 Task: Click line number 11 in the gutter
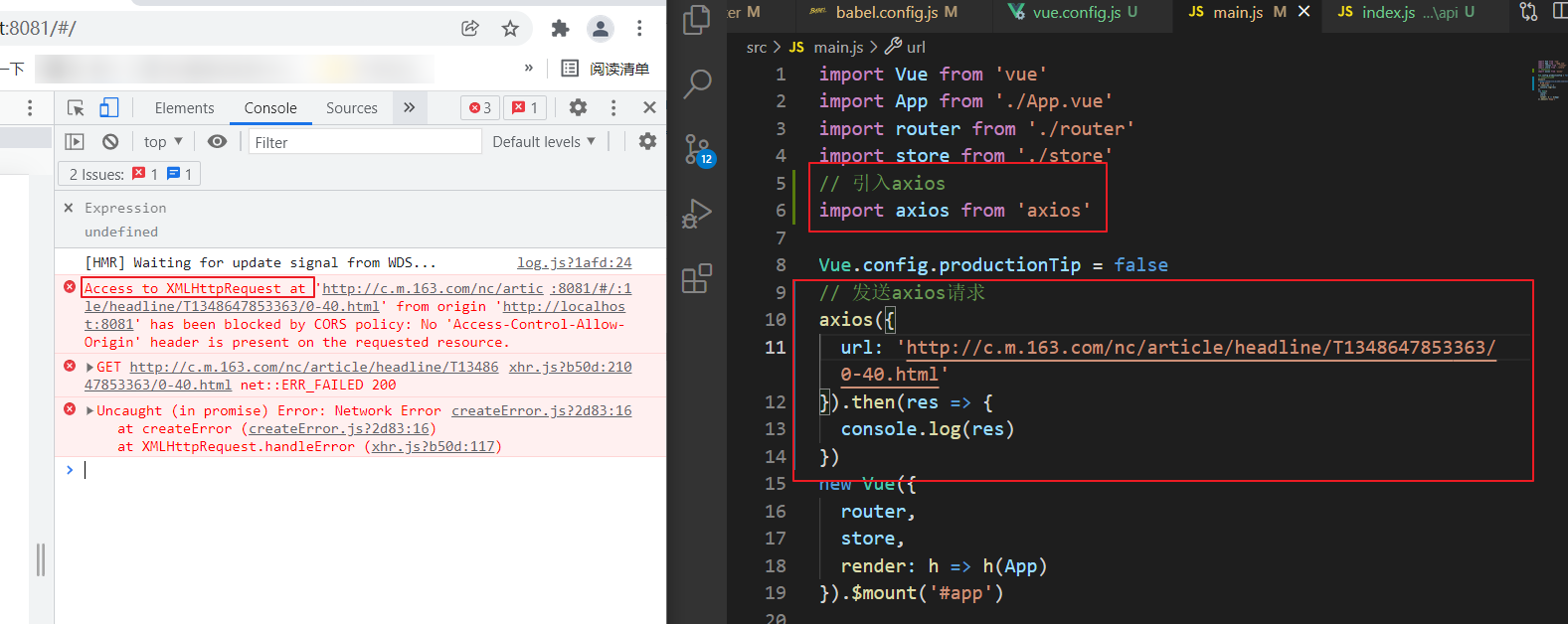(776, 348)
